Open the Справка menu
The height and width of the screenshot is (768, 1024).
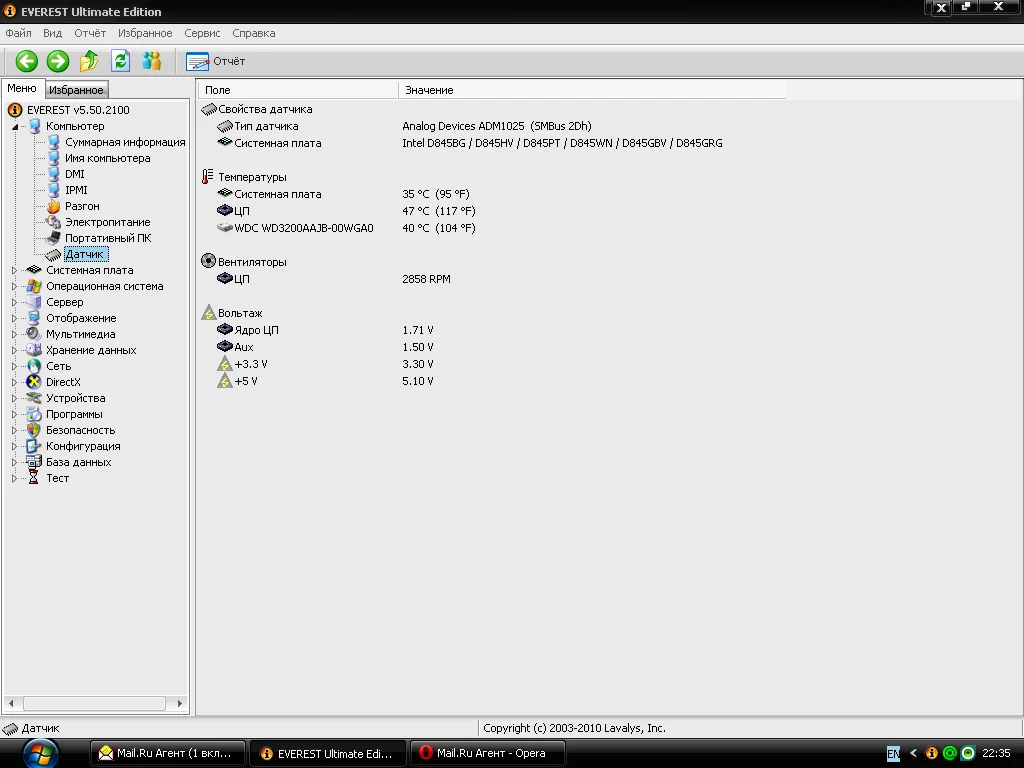point(253,33)
